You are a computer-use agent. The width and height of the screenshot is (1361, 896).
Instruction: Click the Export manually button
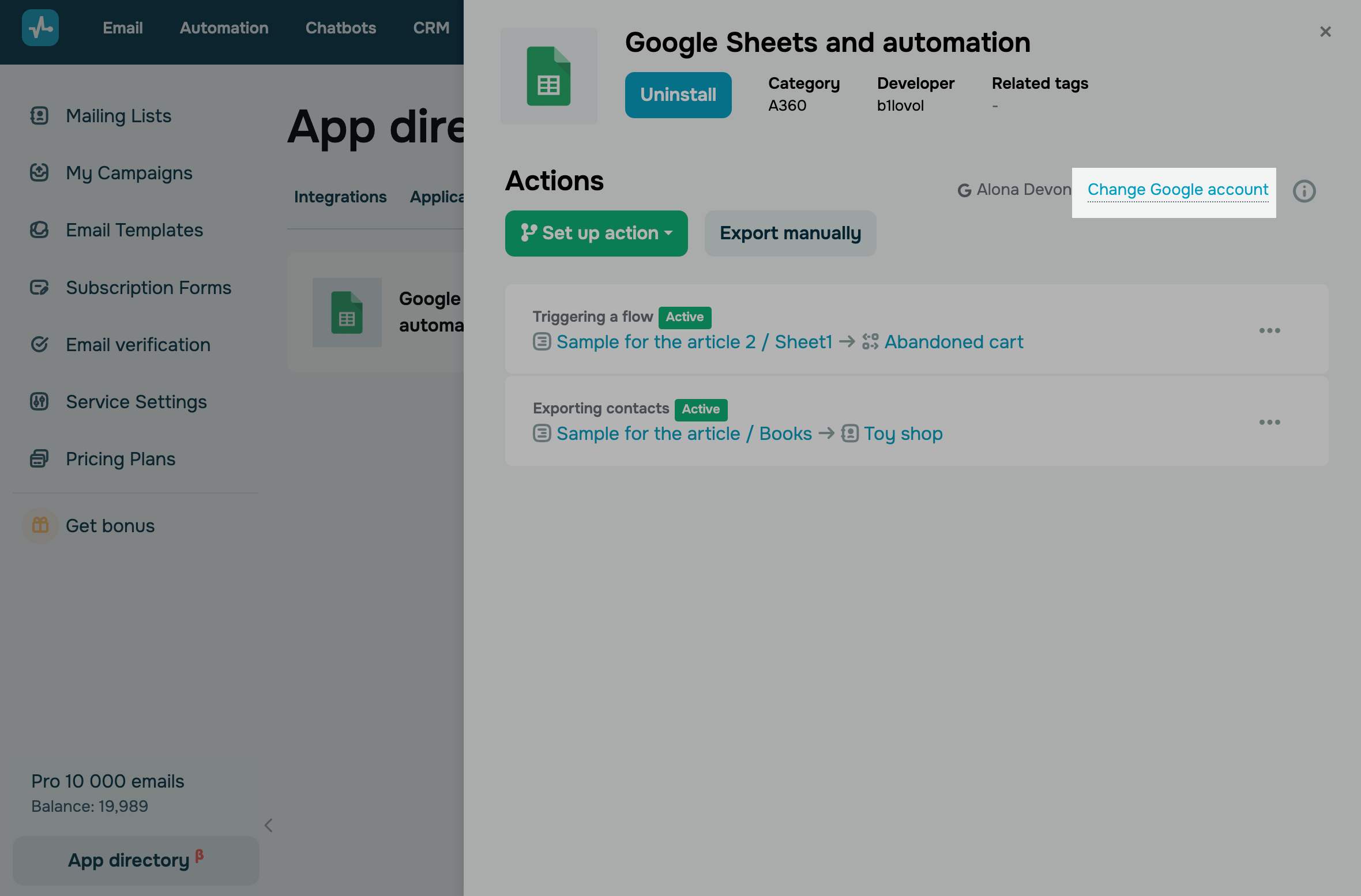[790, 233]
